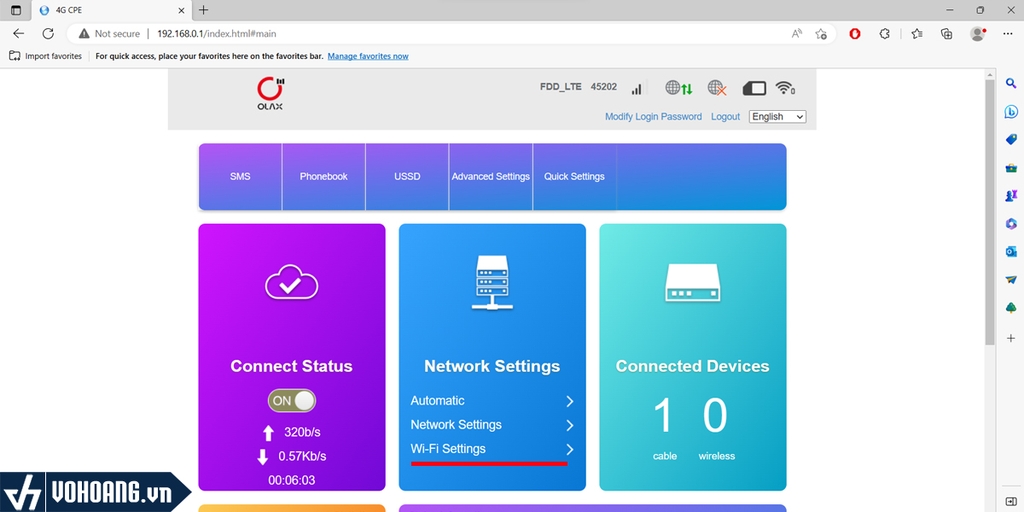Click the Wi-Fi clients status icon
1024x512 pixels.
tap(785, 88)
